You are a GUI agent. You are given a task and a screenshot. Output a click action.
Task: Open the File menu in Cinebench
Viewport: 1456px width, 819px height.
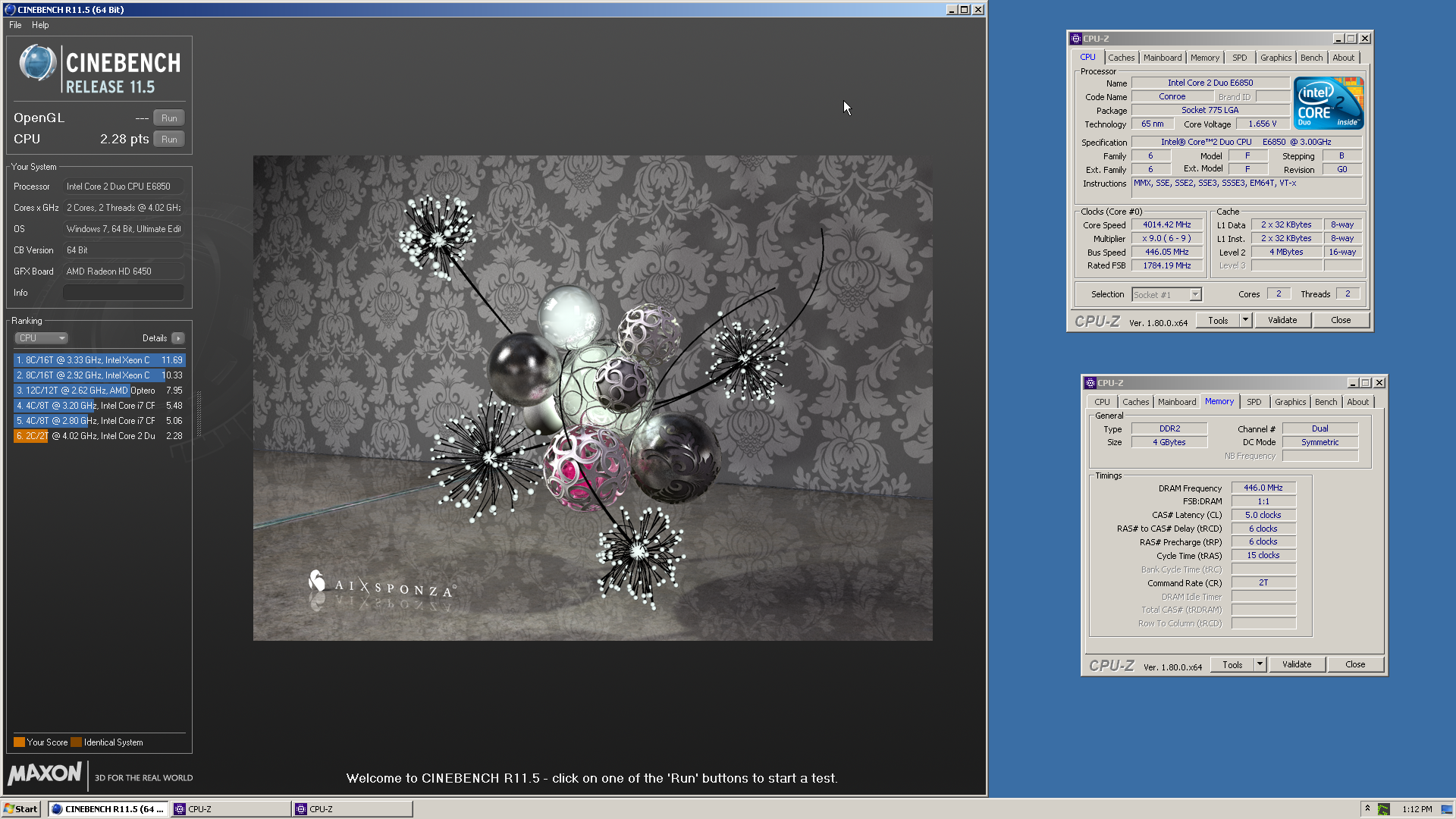coord(15,25)
